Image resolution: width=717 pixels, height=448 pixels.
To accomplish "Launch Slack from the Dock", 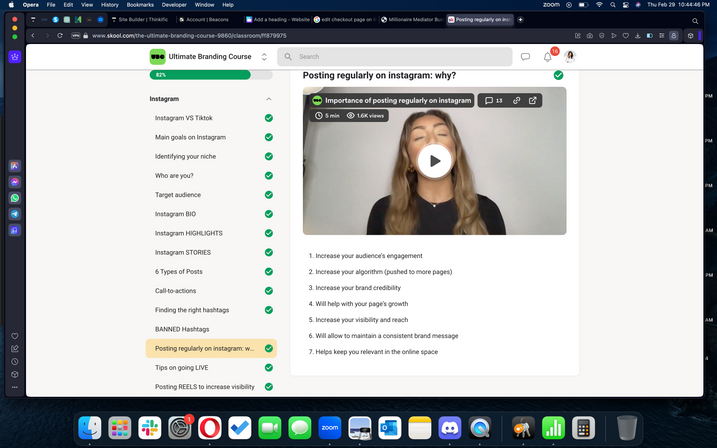I will (150, 428).
